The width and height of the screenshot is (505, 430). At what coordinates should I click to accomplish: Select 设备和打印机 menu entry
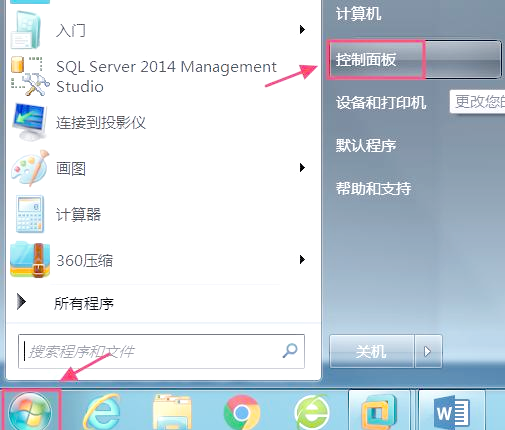tap(381, 102)
